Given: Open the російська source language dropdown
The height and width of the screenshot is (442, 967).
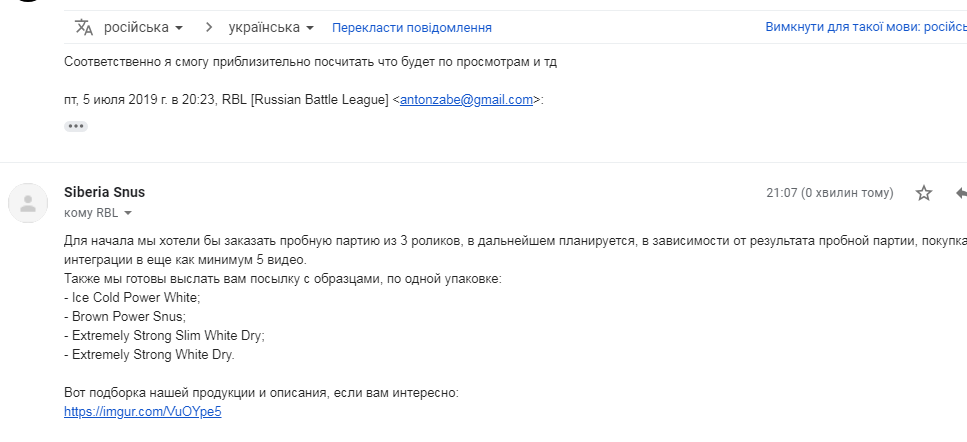Looking at the screenshot, I should [x=143, y=27].
